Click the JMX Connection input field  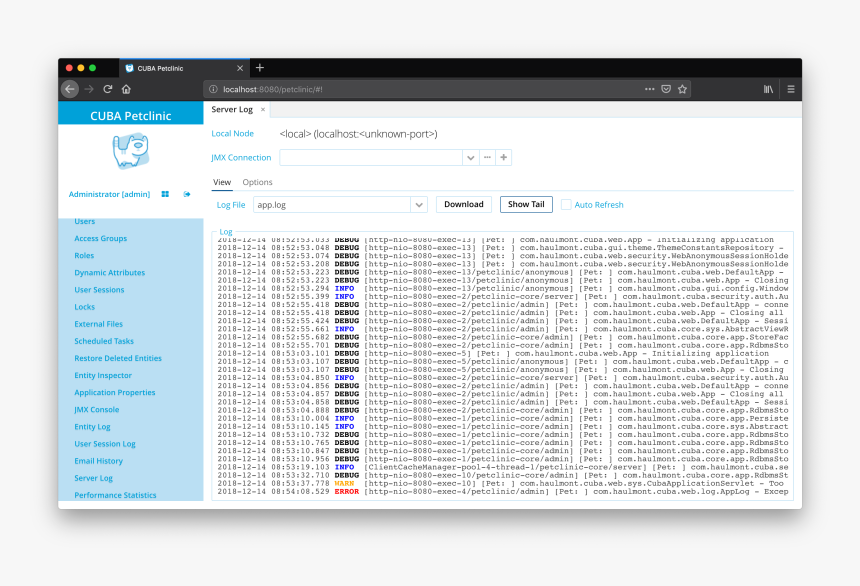coord(371,157)
